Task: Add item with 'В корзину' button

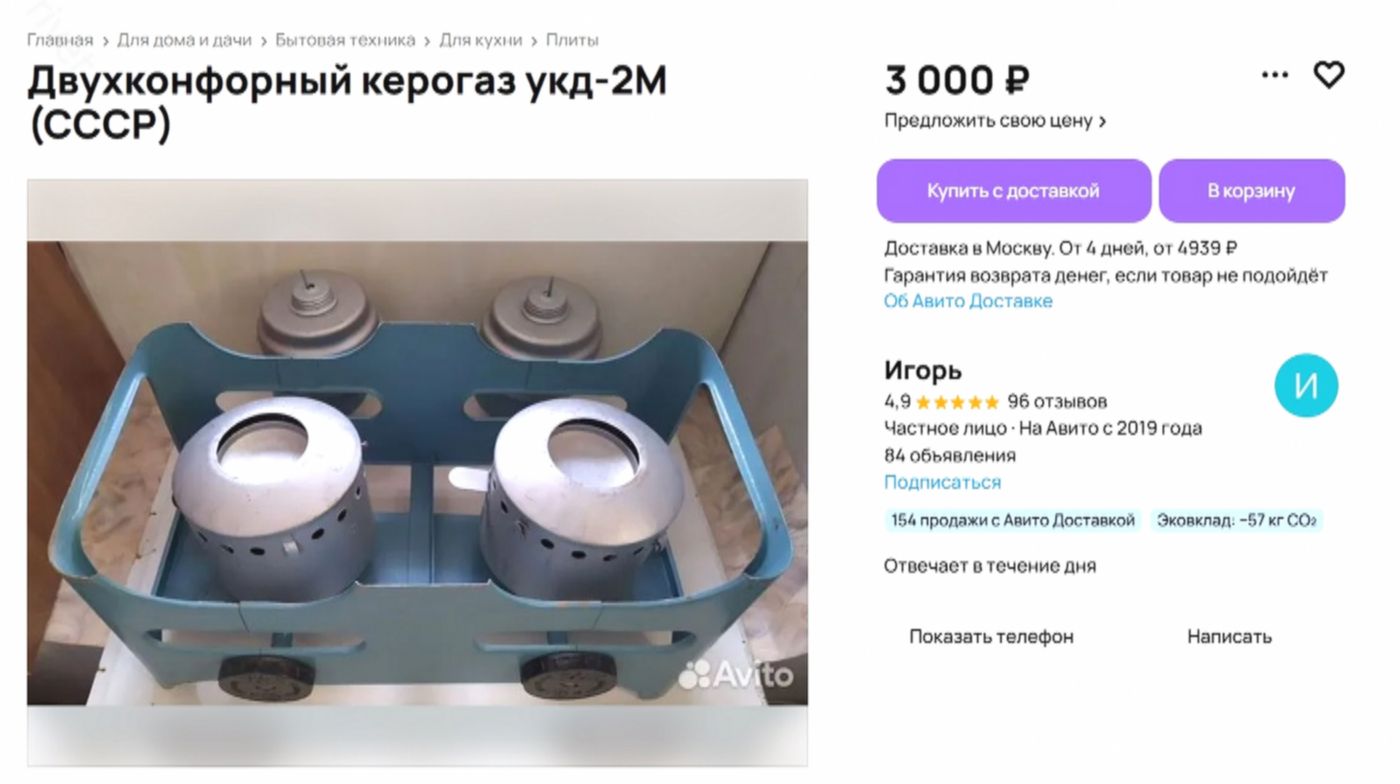Action: pyautogui.click(x=1251, y=191)
